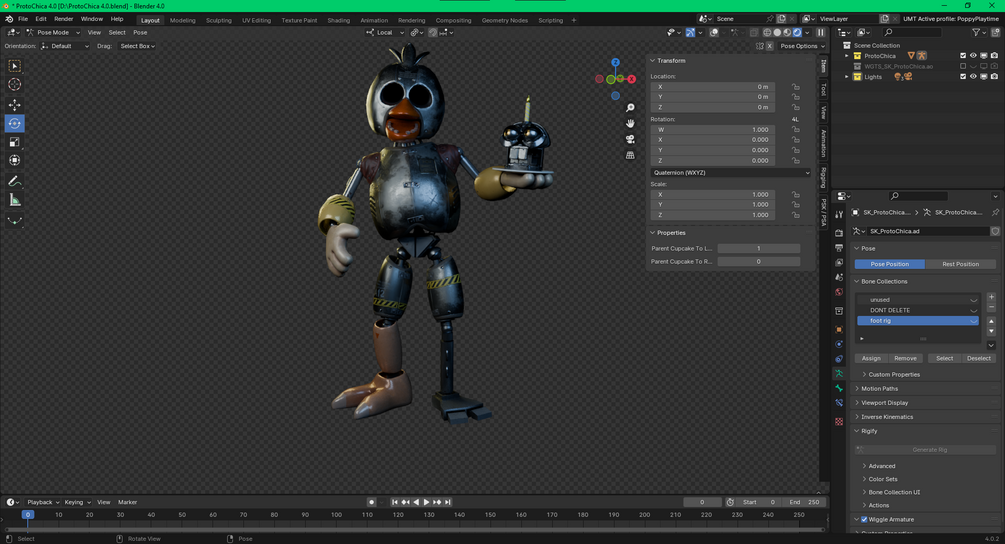1005x544 pixels.
Task: Click the camera view icon in viewport
Action: click(x=630, y=139)
